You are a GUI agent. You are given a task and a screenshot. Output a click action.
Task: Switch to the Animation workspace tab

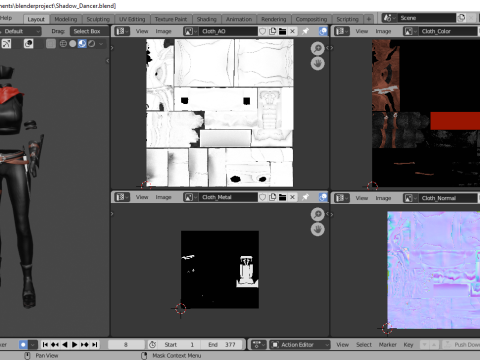pyautogui.click(x=239, y=19)
